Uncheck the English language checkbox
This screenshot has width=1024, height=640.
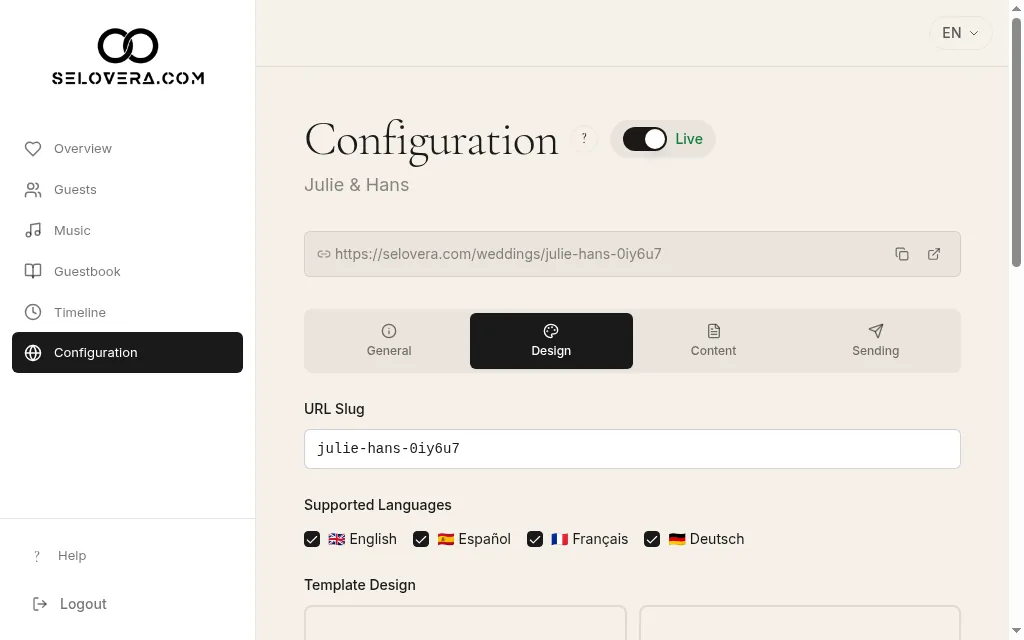coord(312,539)
